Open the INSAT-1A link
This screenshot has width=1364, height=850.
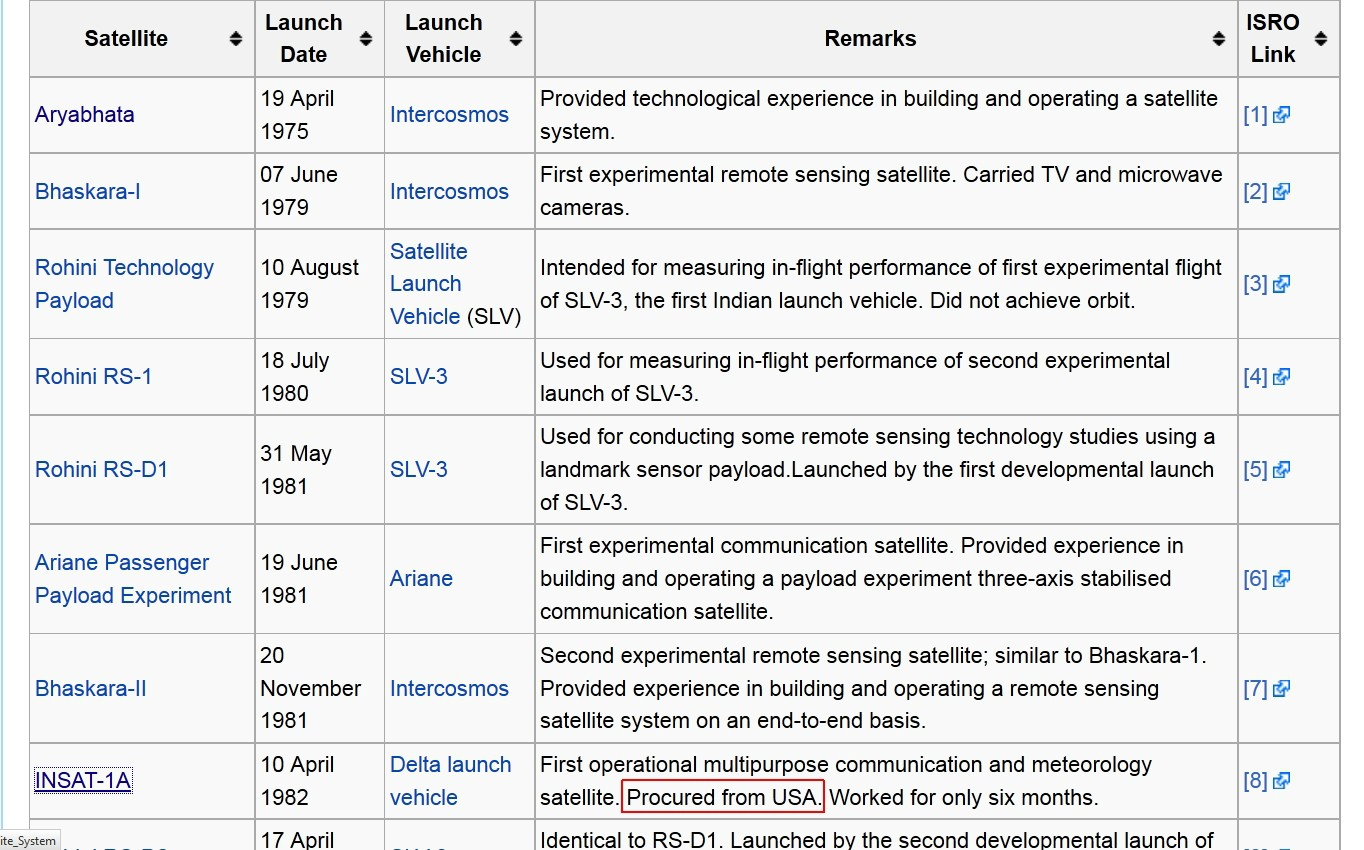click(x=83, y=780)
